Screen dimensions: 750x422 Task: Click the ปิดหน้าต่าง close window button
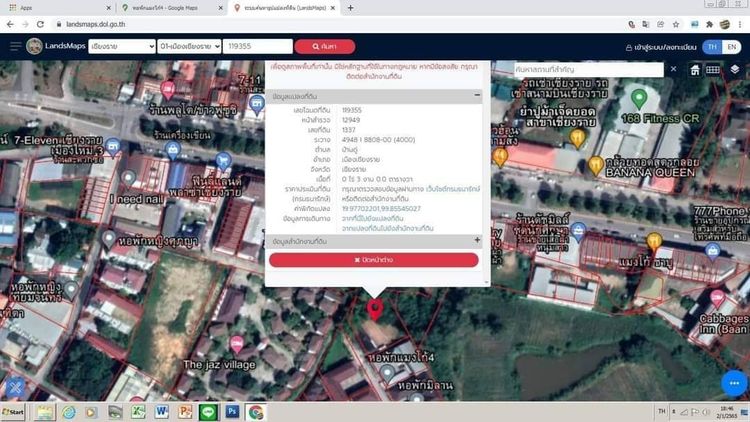pyautogui.click(x=374, y=260)
